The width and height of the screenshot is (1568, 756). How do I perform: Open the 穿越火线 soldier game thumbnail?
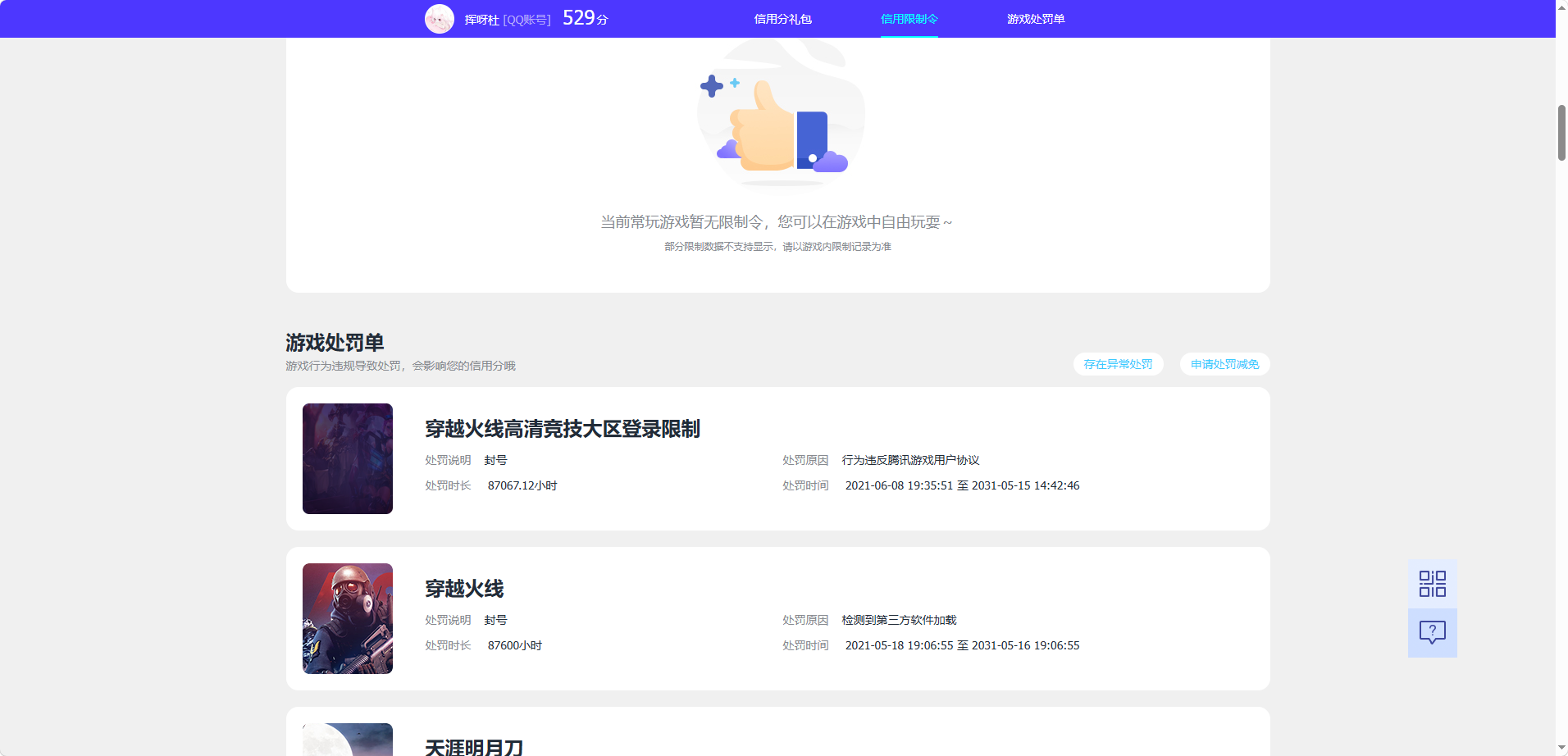click(x=348, y=618)
